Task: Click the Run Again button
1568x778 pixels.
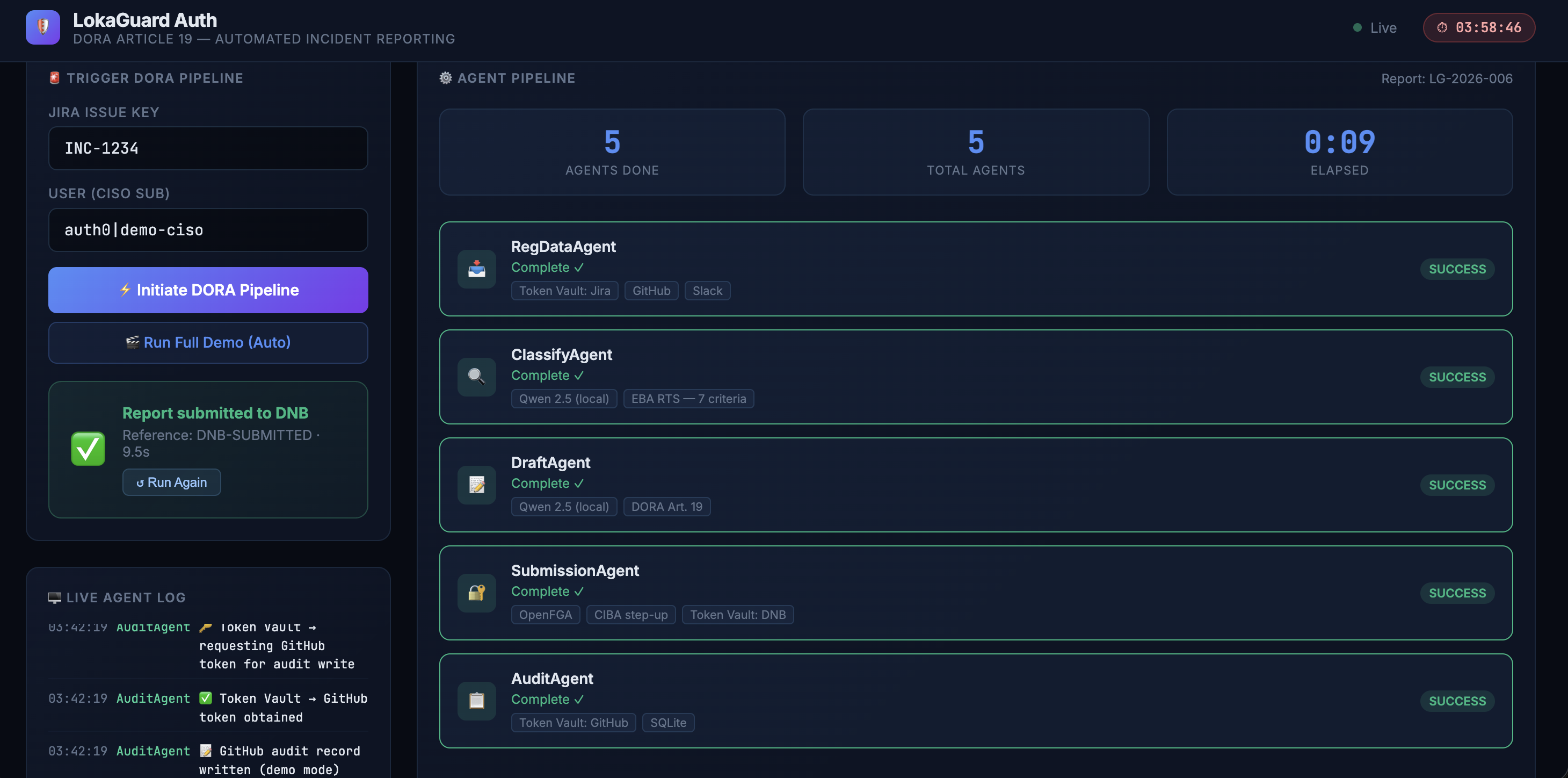Action: 172,482
